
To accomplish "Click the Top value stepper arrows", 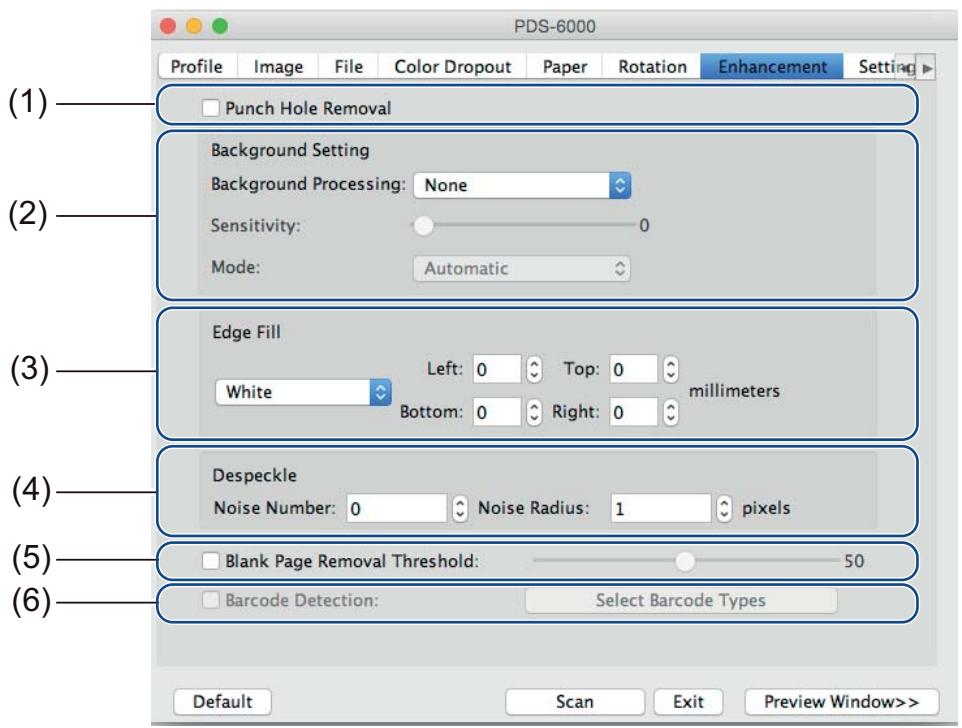I will (x=671, y=369).
